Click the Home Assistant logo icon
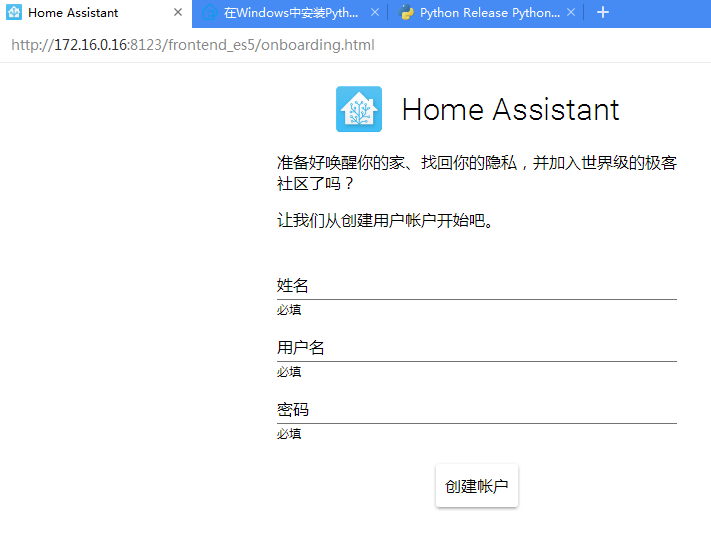The image size is (711, 541). pyautogui.click(x=359, y=109)
